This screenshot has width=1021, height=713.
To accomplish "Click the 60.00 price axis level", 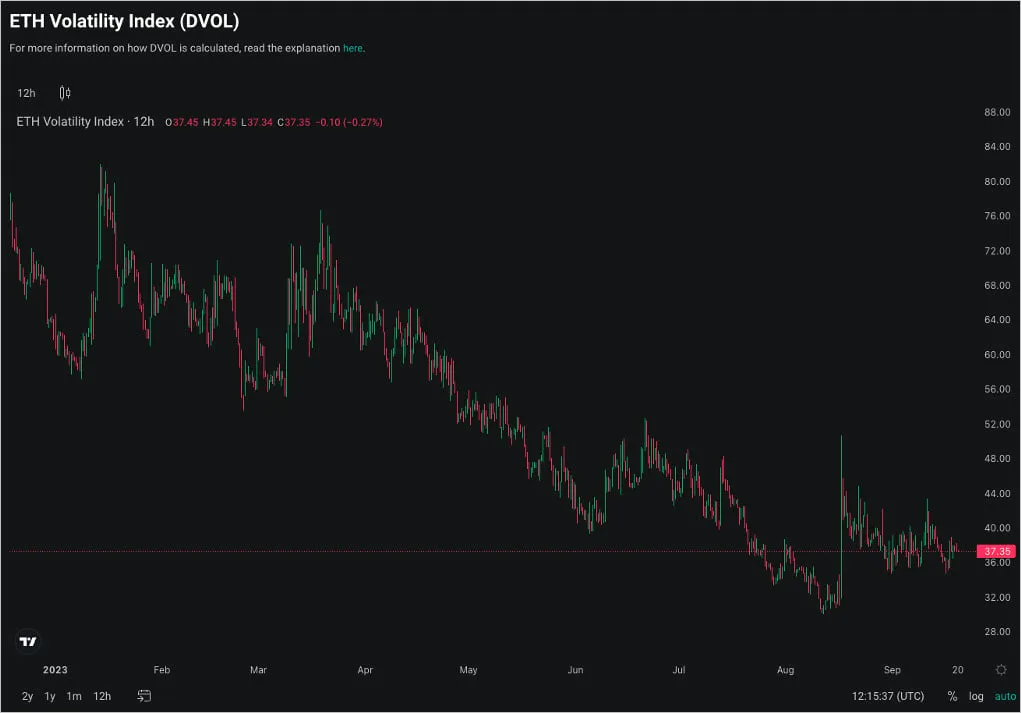I will [x=997, y=354].
